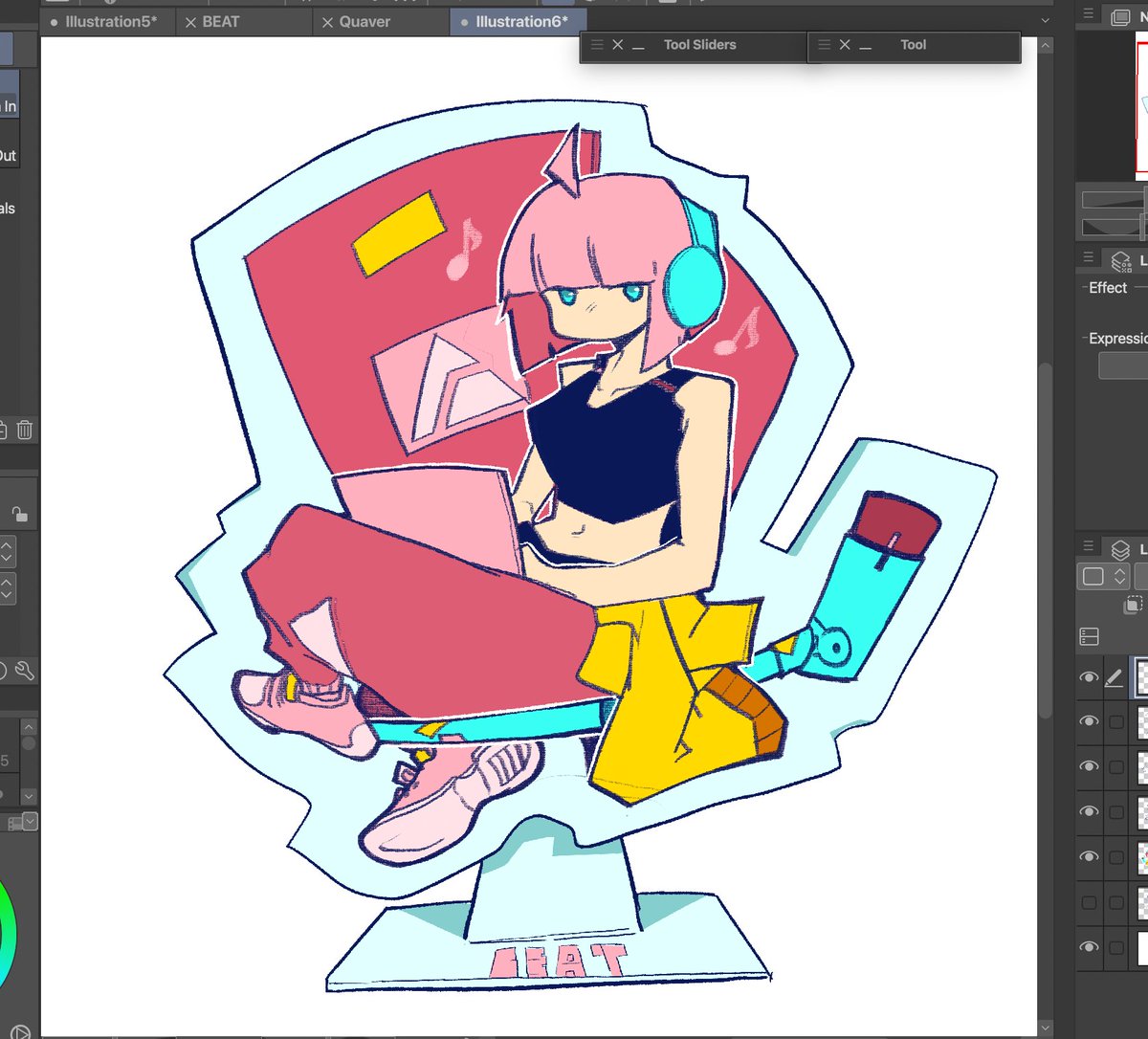
Task: Click the film strip icon at bottom left
Action: 11,821
